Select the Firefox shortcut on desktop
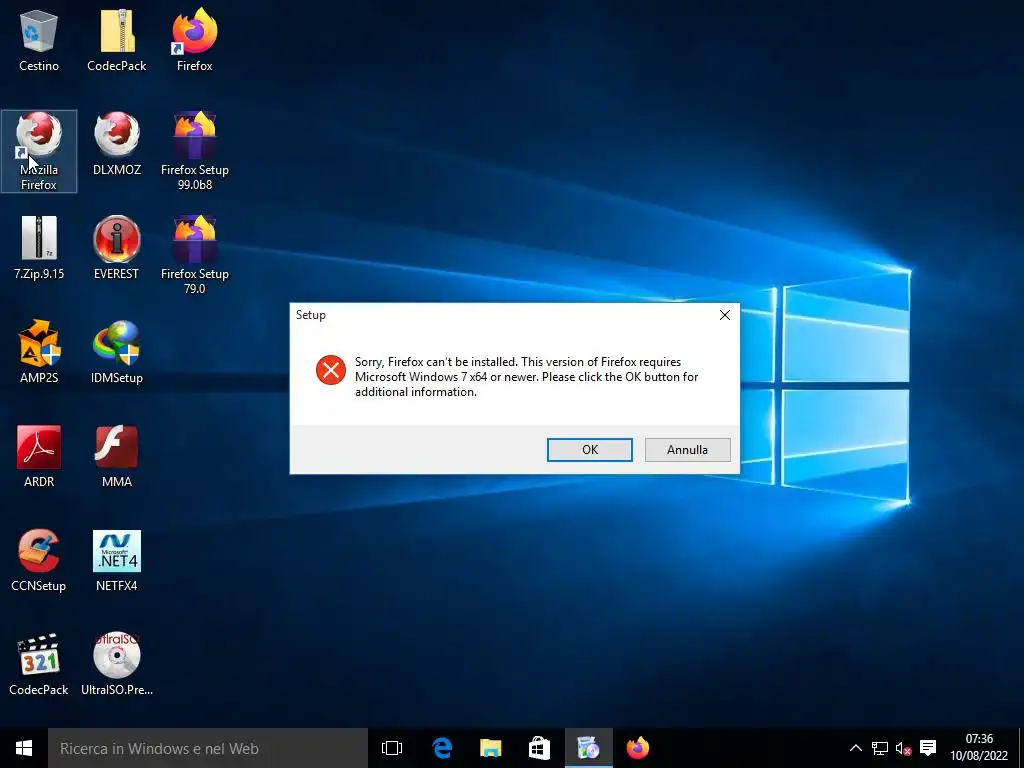The height and width of the screenshot is (768, 1024). pos(195,39)
